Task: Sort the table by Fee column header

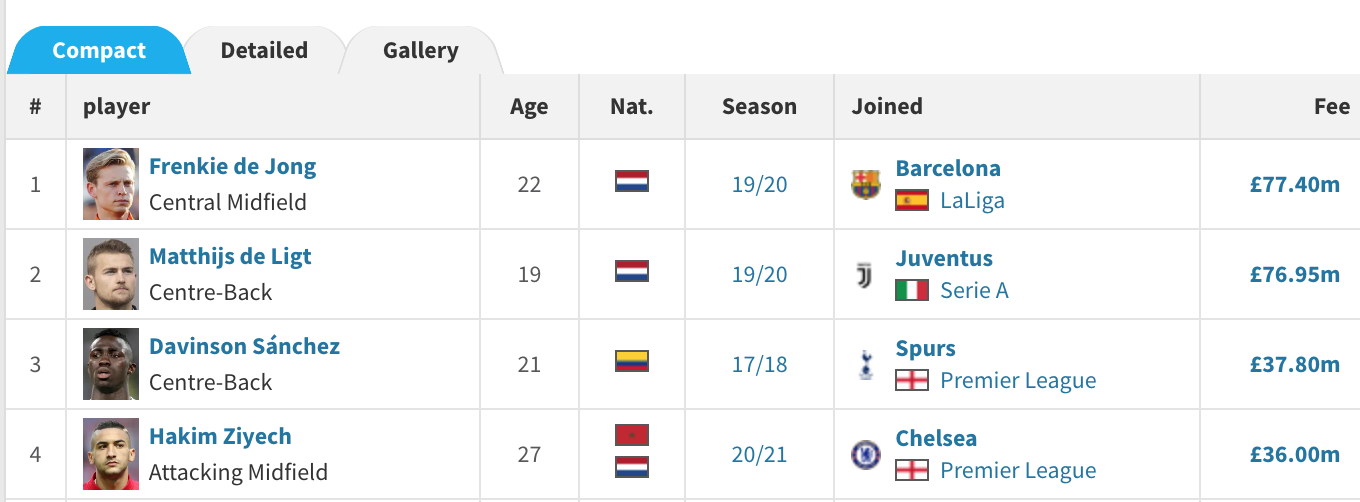Action: pyautogui.click(x=1331, y=107)
